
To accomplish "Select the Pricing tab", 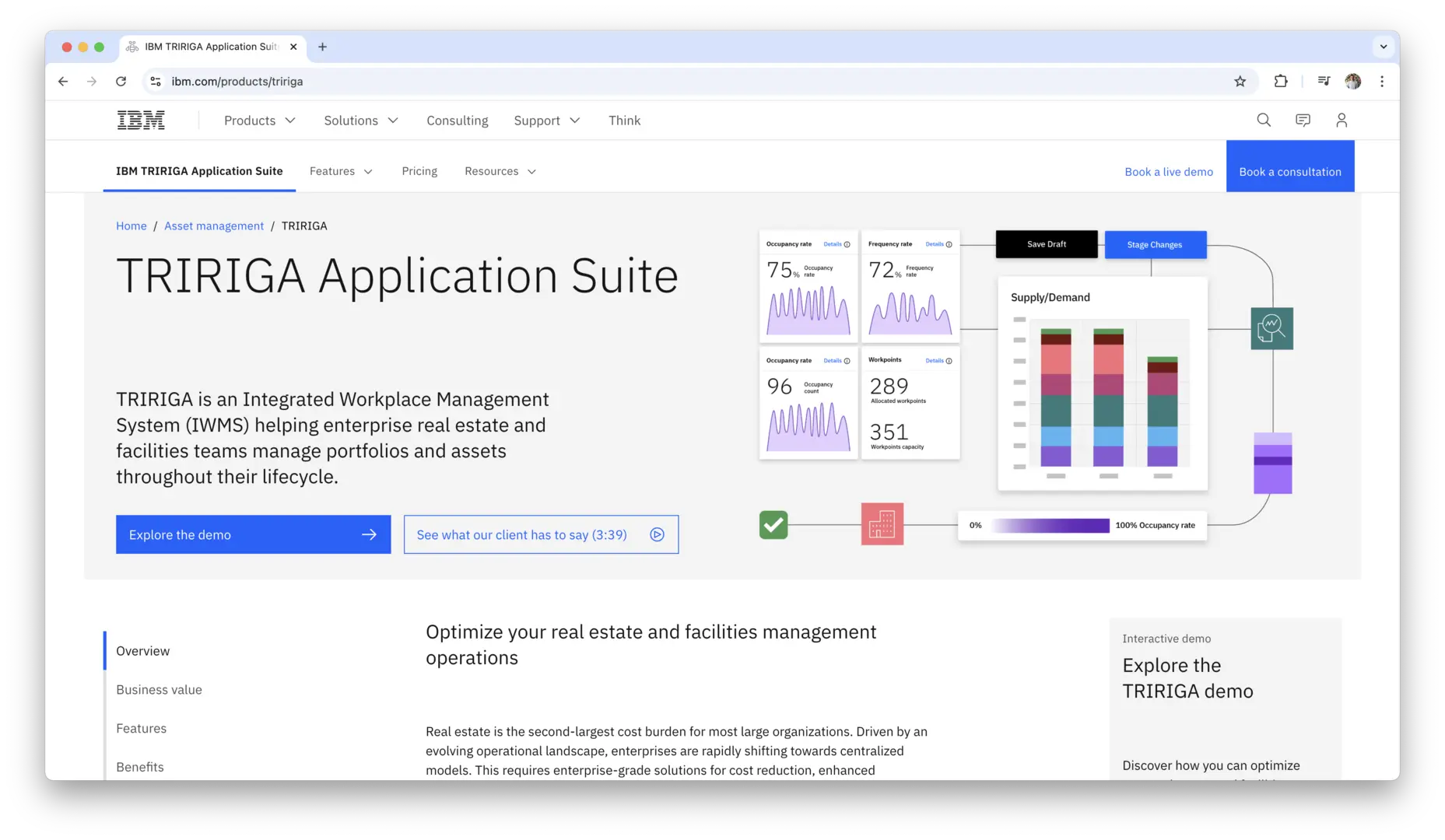I will 419,171.
